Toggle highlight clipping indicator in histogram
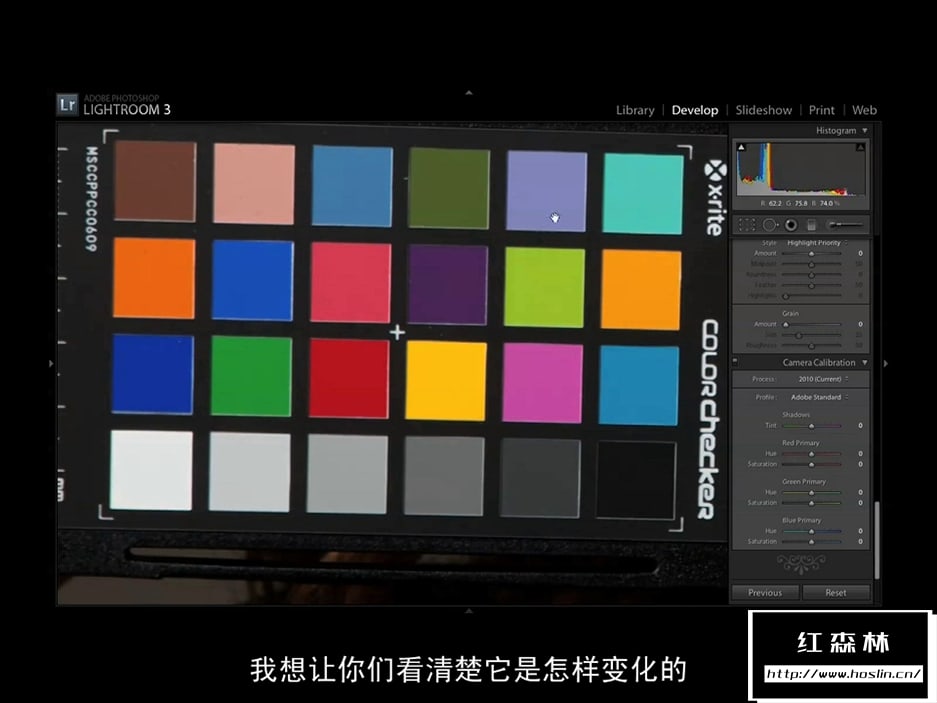 click(861, 147)
